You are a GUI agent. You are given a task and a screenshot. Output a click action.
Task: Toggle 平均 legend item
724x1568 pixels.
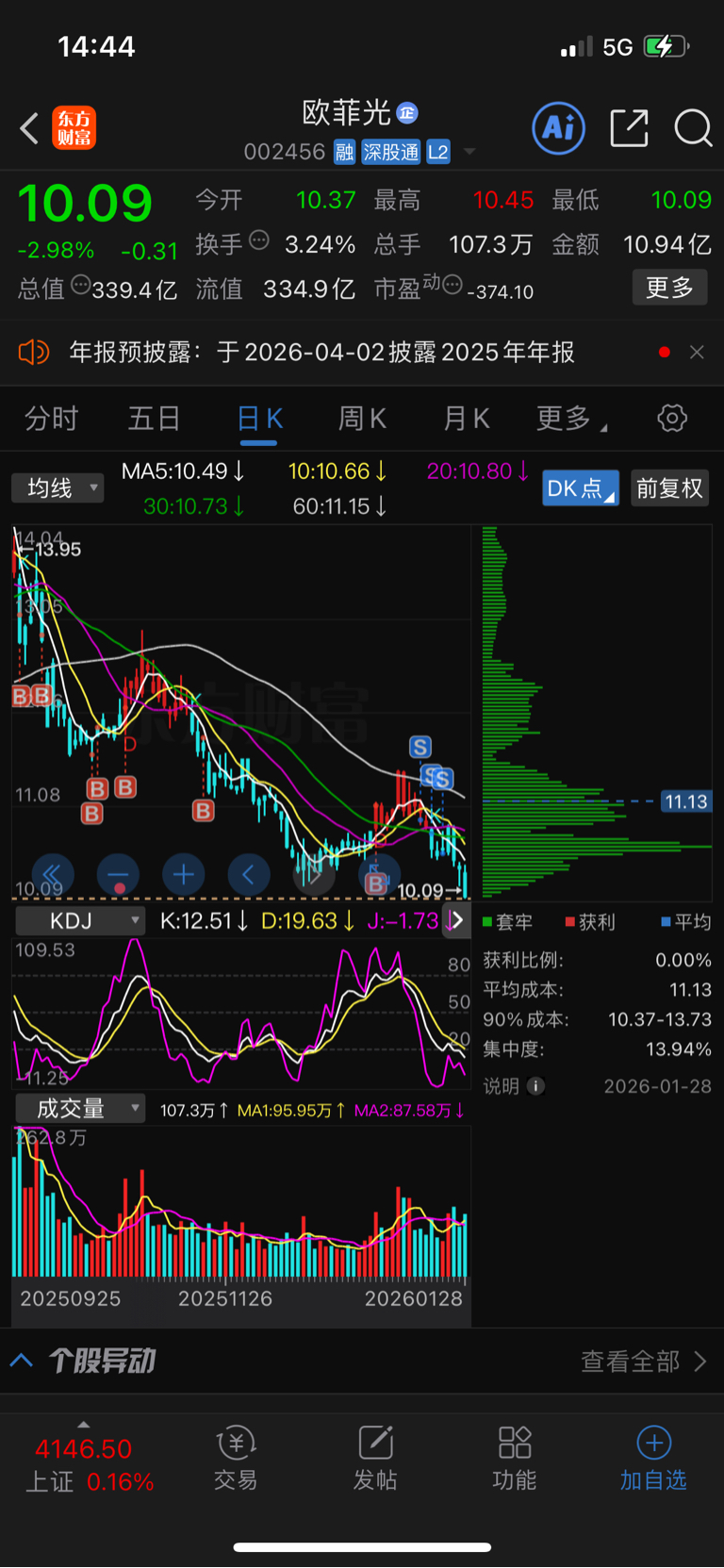tap(686, 922)
